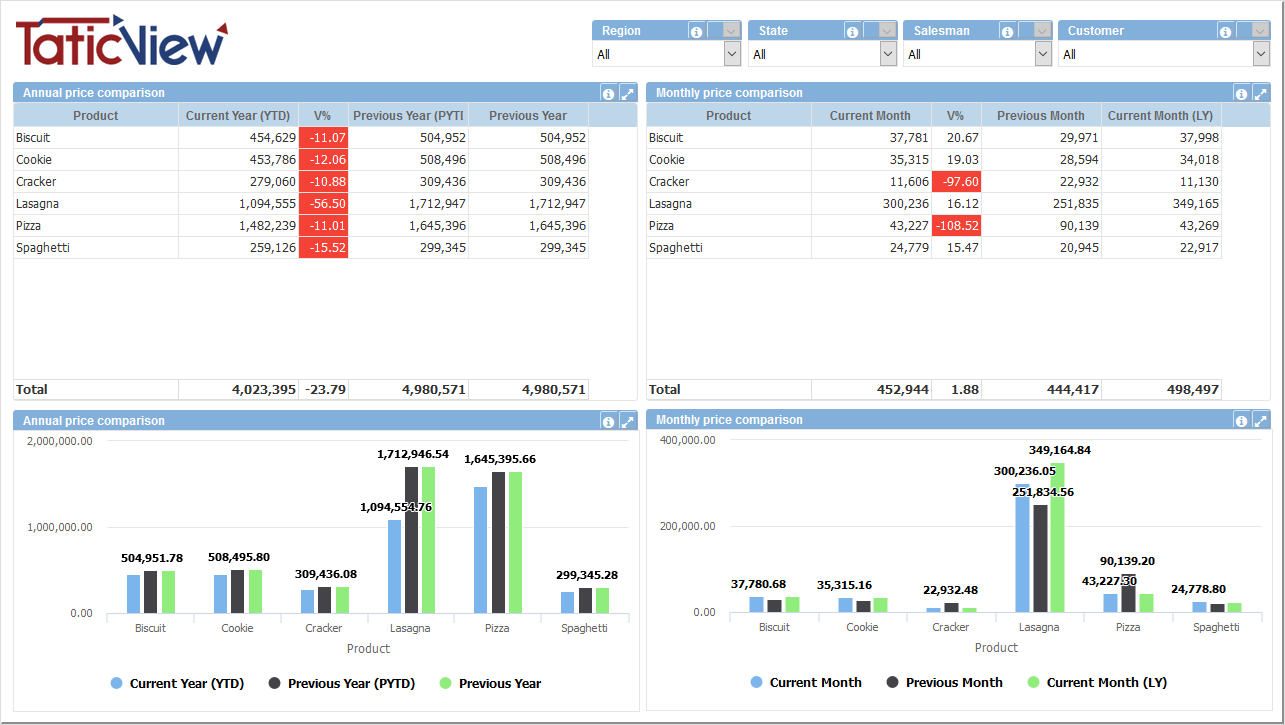This screenshot has width=1285, height=725.
Task: Toggle Current Month (LY) legend entry
Action: pyautogui.click(x=1106, y=683)
